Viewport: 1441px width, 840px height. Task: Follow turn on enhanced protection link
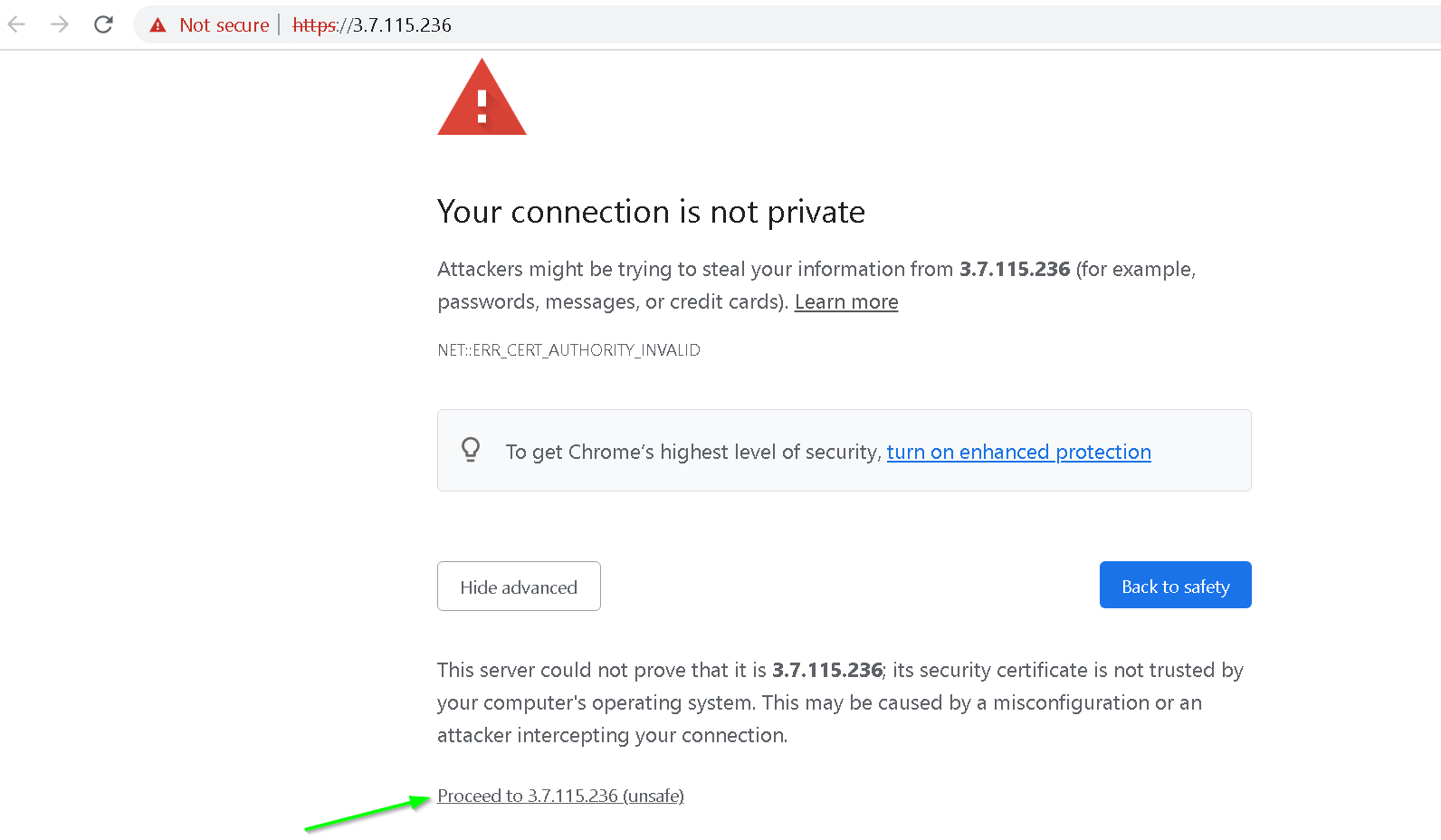tap(1019, 452)
